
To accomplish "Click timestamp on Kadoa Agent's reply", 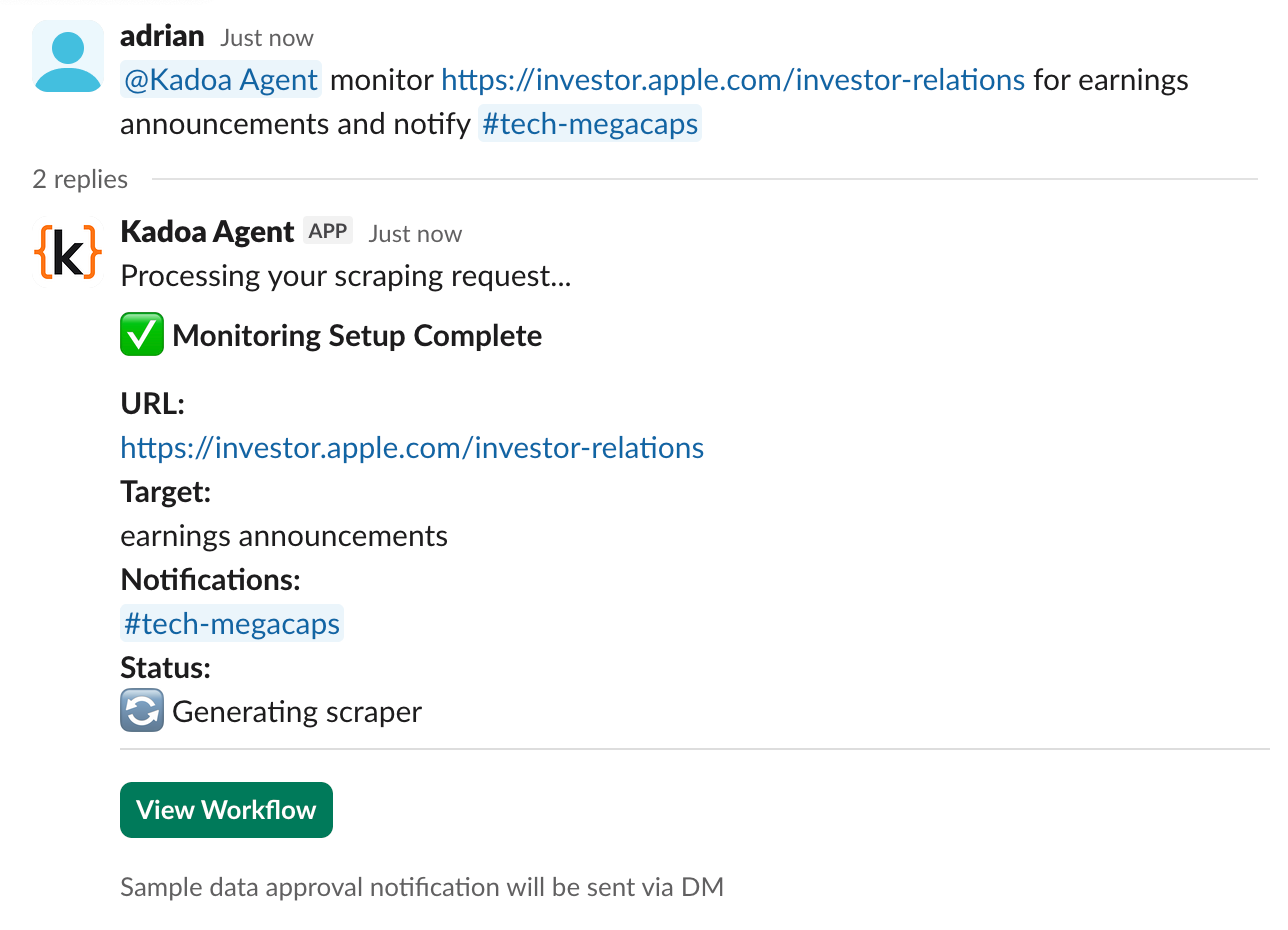I will (415, 234).
